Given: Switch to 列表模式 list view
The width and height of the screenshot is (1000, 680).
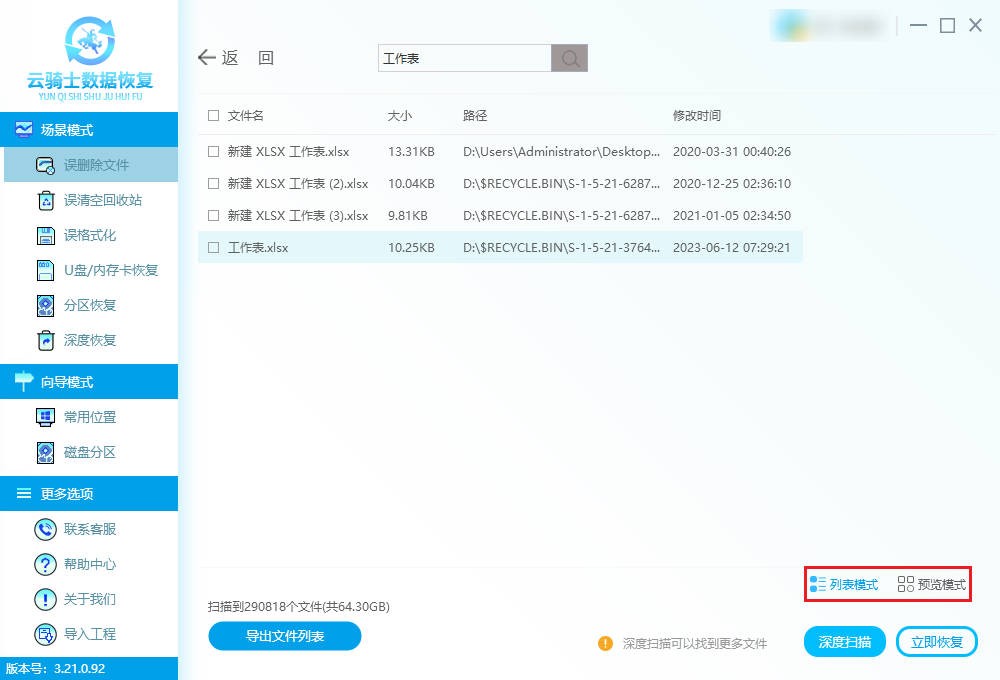Looking at the screenshot, I should click(x=844, y=584).
